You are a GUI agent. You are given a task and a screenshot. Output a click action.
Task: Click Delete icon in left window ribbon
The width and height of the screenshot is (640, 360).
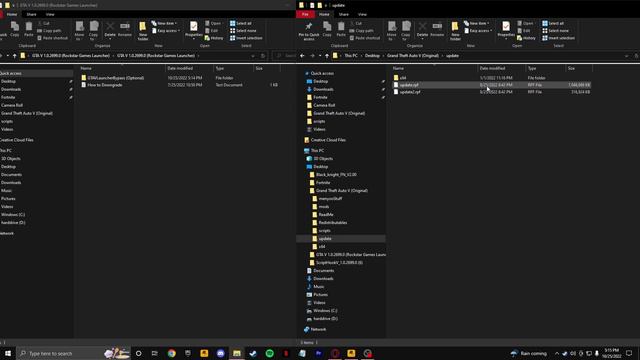(110, 29)
